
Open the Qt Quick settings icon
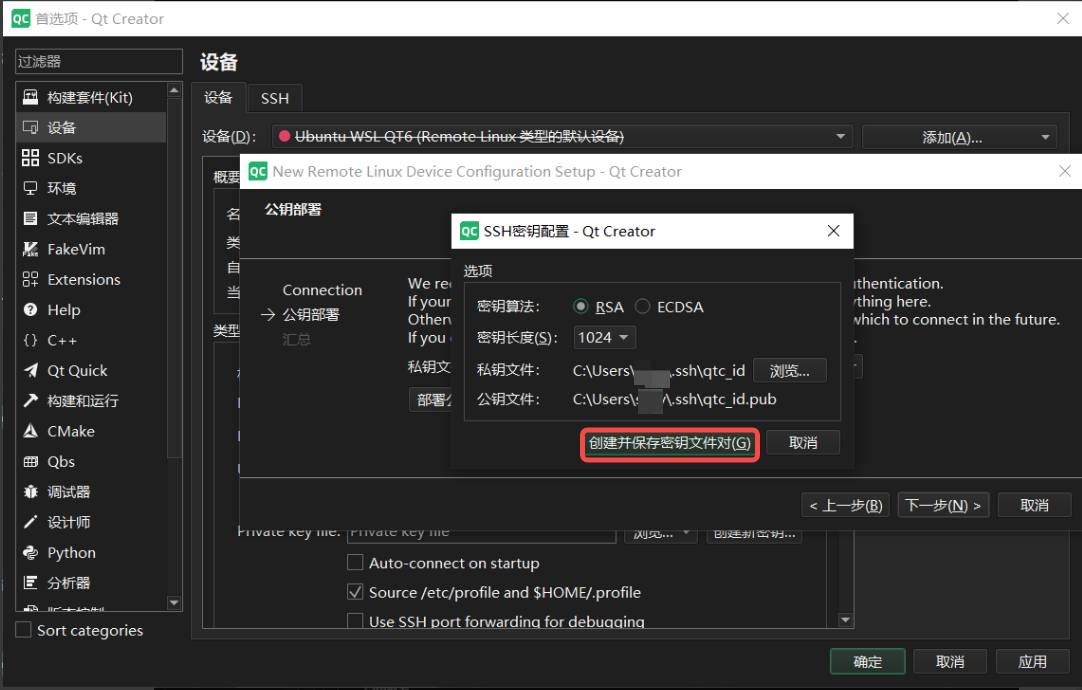(x=30, y=371)
